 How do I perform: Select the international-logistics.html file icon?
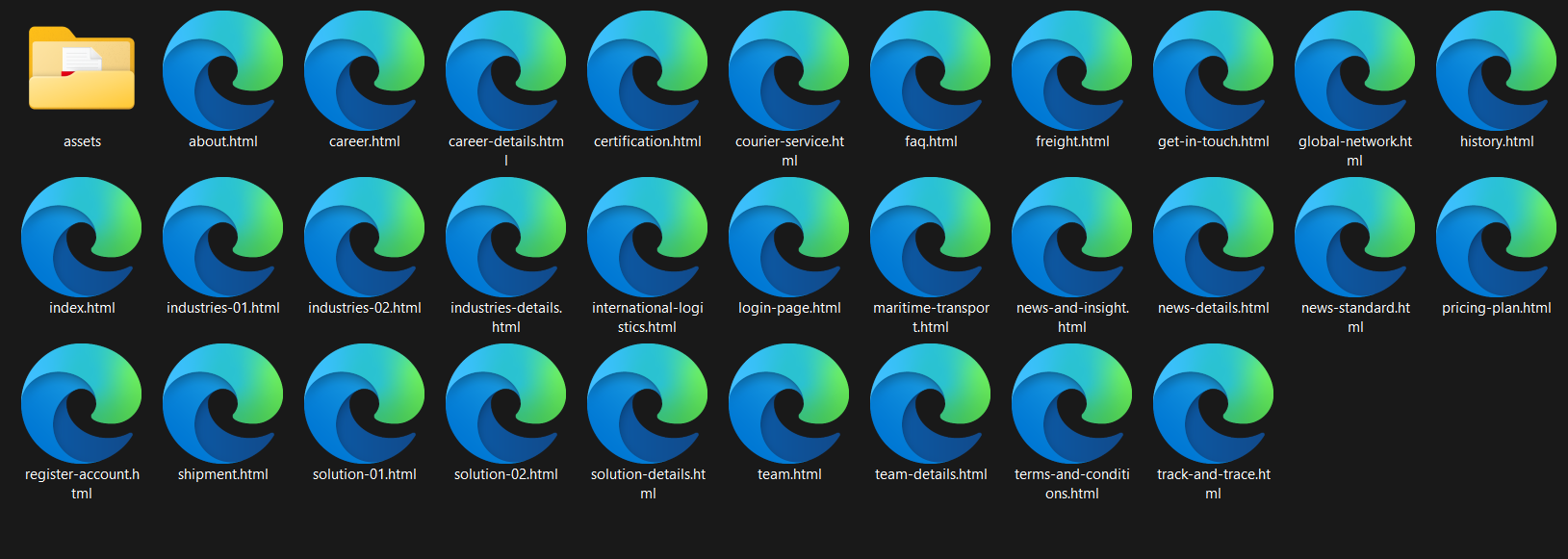(648, 237)
